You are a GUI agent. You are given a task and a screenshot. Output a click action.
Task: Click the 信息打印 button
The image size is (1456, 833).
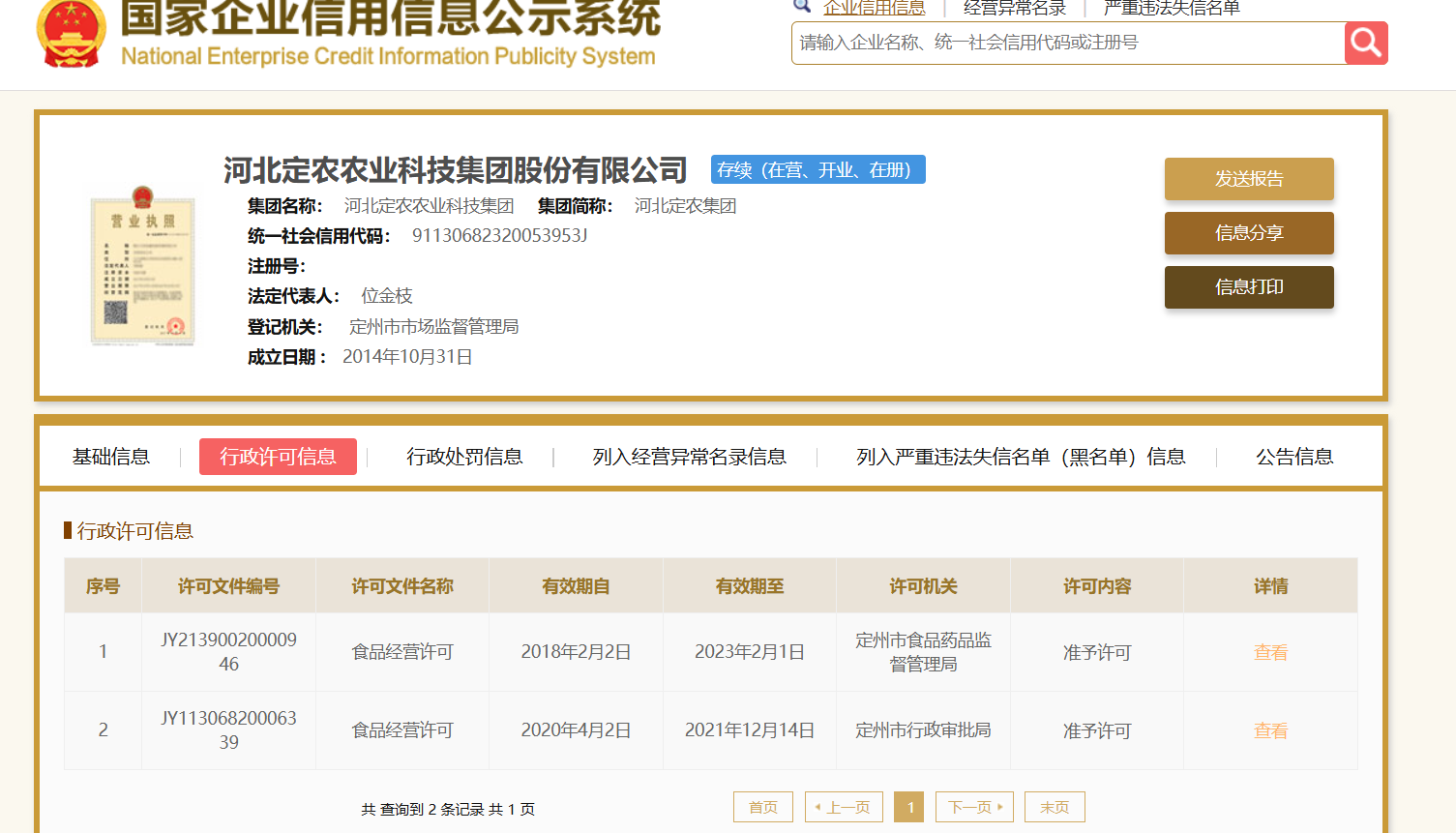point(1248,287)
